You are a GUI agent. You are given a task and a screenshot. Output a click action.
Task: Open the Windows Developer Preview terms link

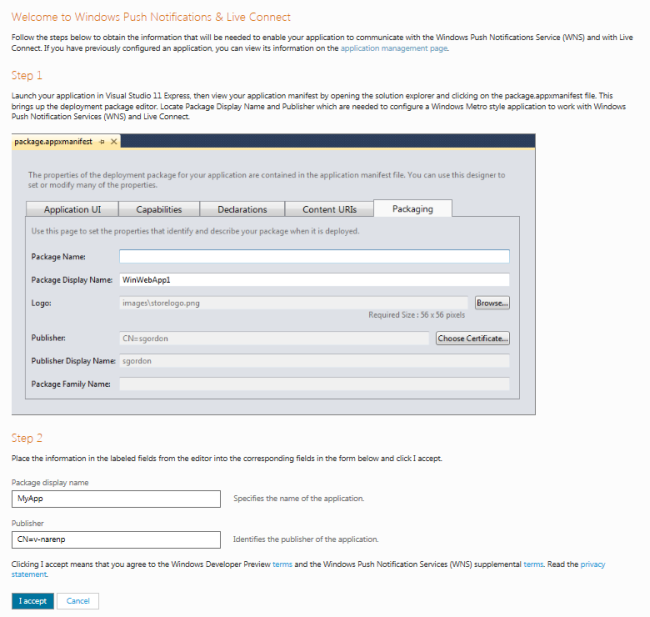click(x=282, y=564)
